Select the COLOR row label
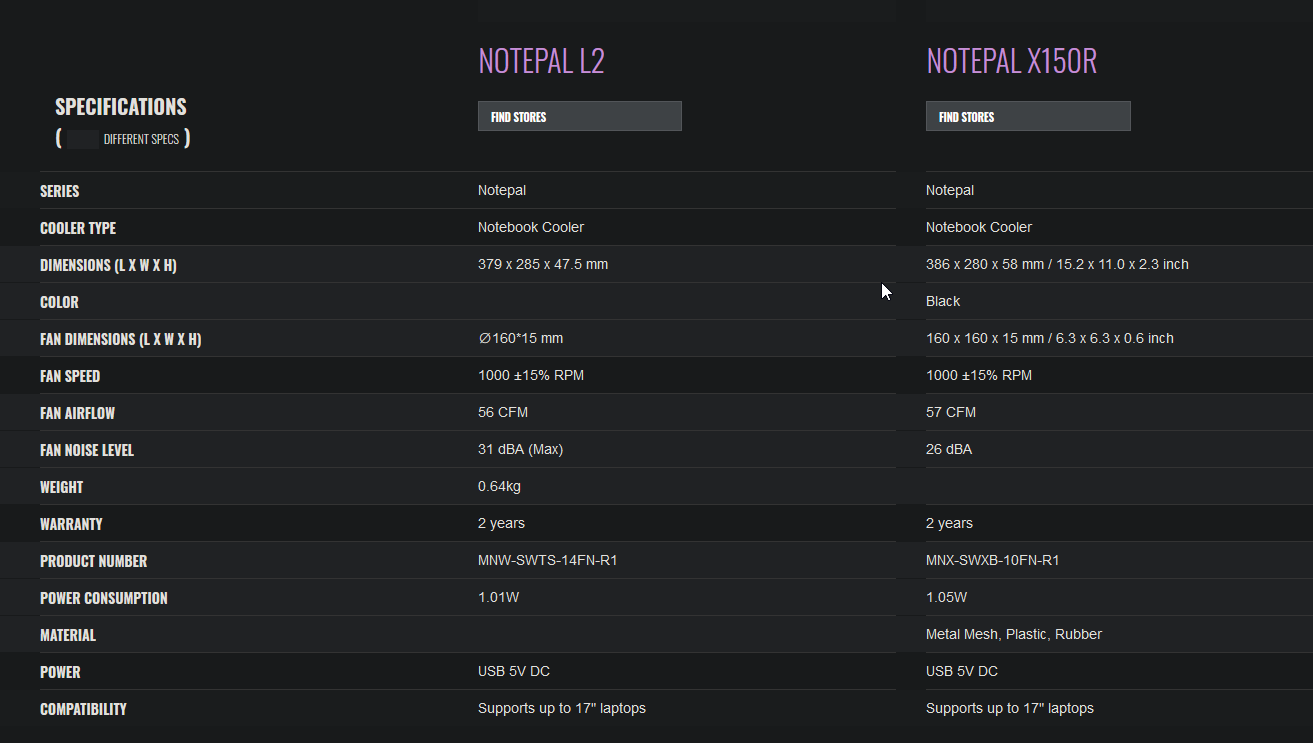 tap(59, 302)
